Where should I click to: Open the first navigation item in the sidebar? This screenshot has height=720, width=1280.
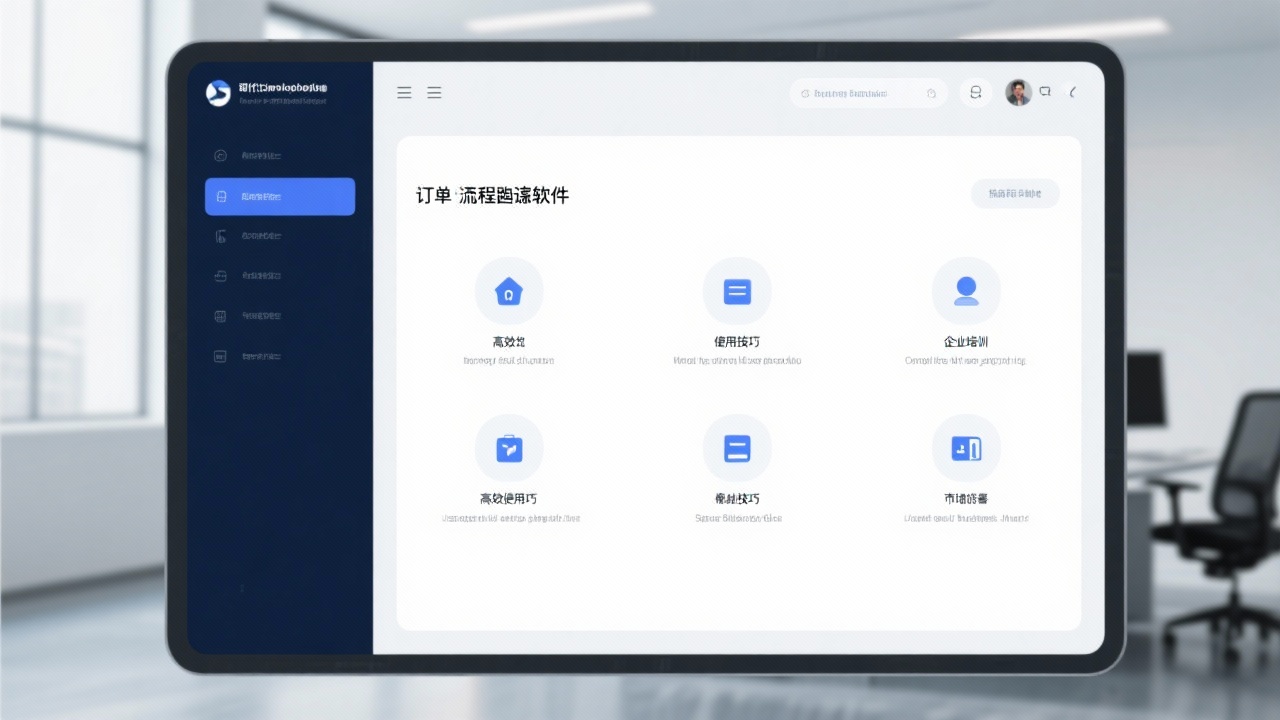pos(279,156)
